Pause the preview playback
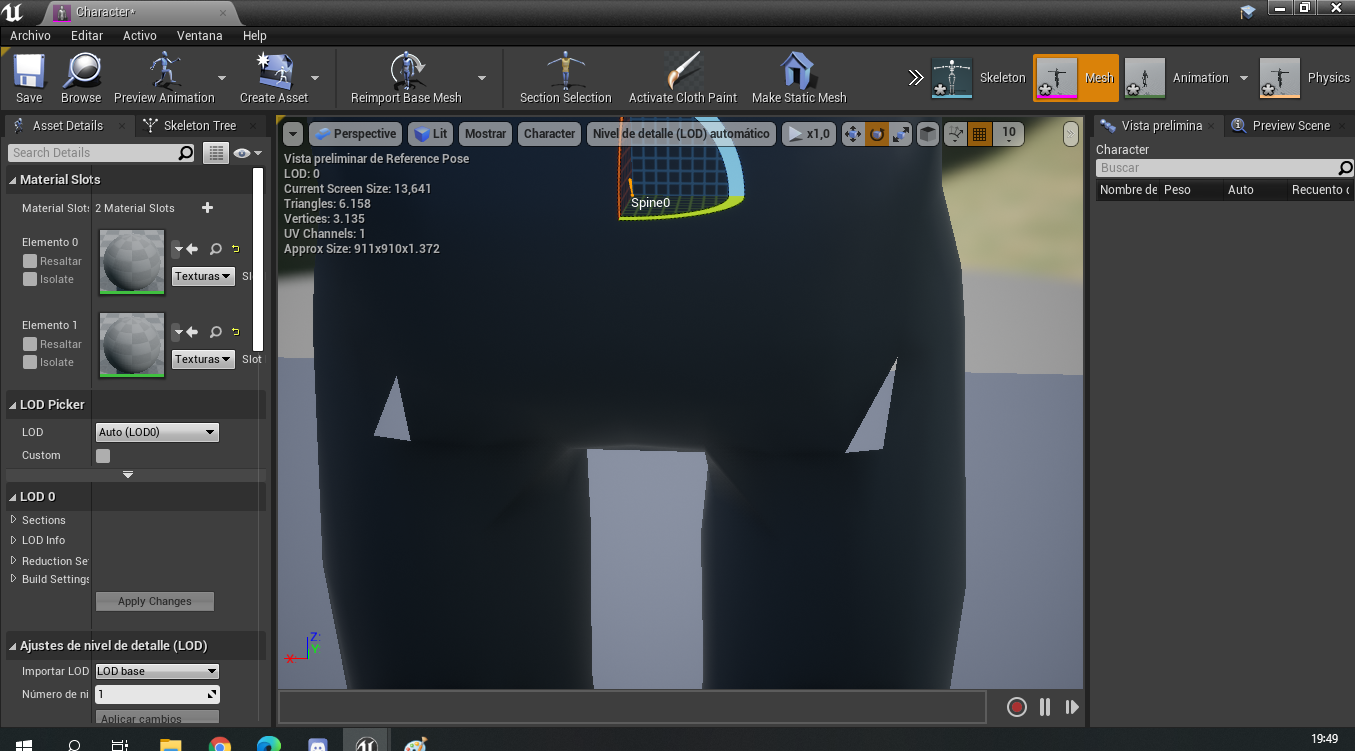The image size is (1355, 751). click(1045, 707)
